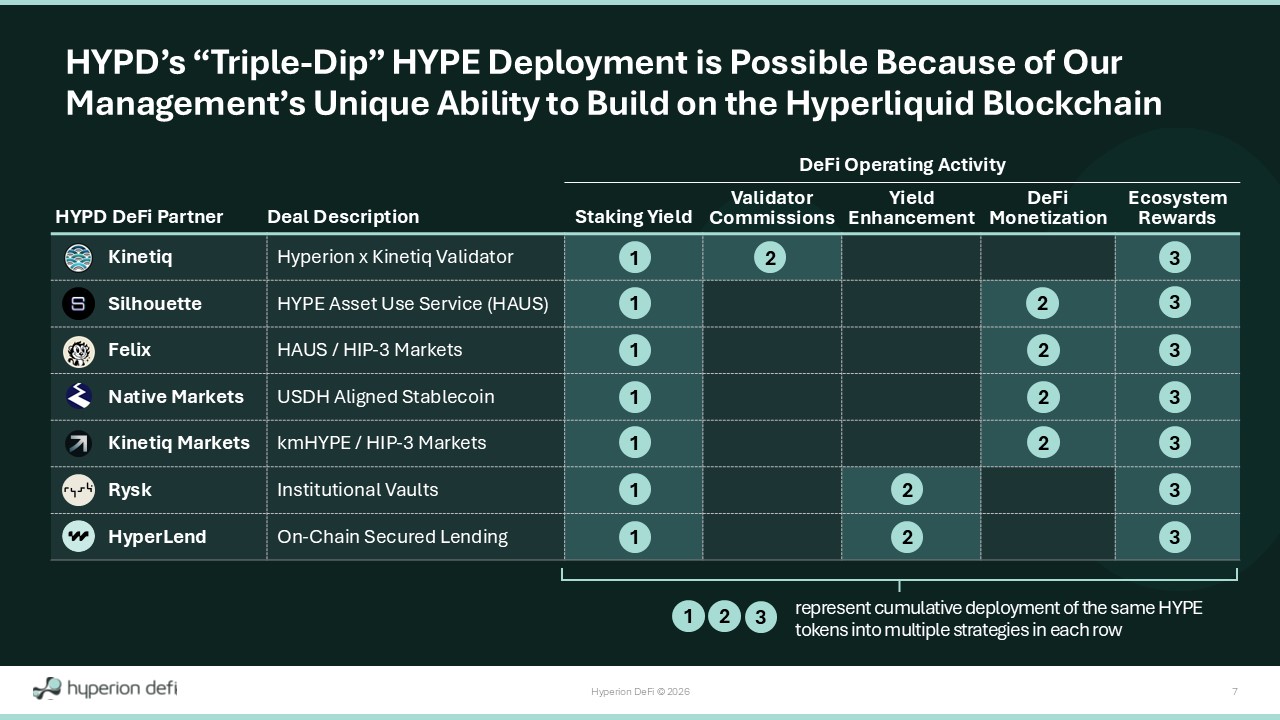Click the "On-Chain Secured Lending" description
This screenshot has height=720, width=1280.
pos(392,537)
